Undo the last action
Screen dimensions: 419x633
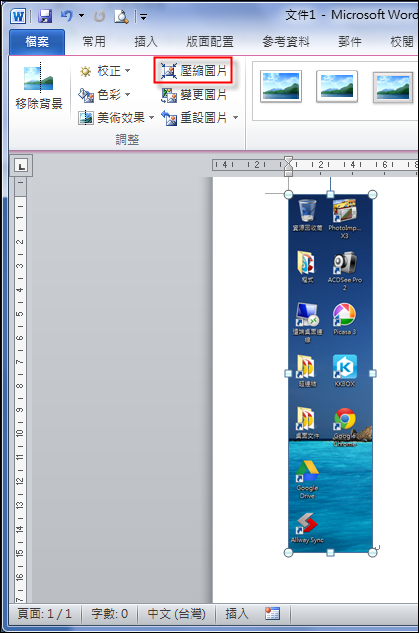(x=67, y=16)
